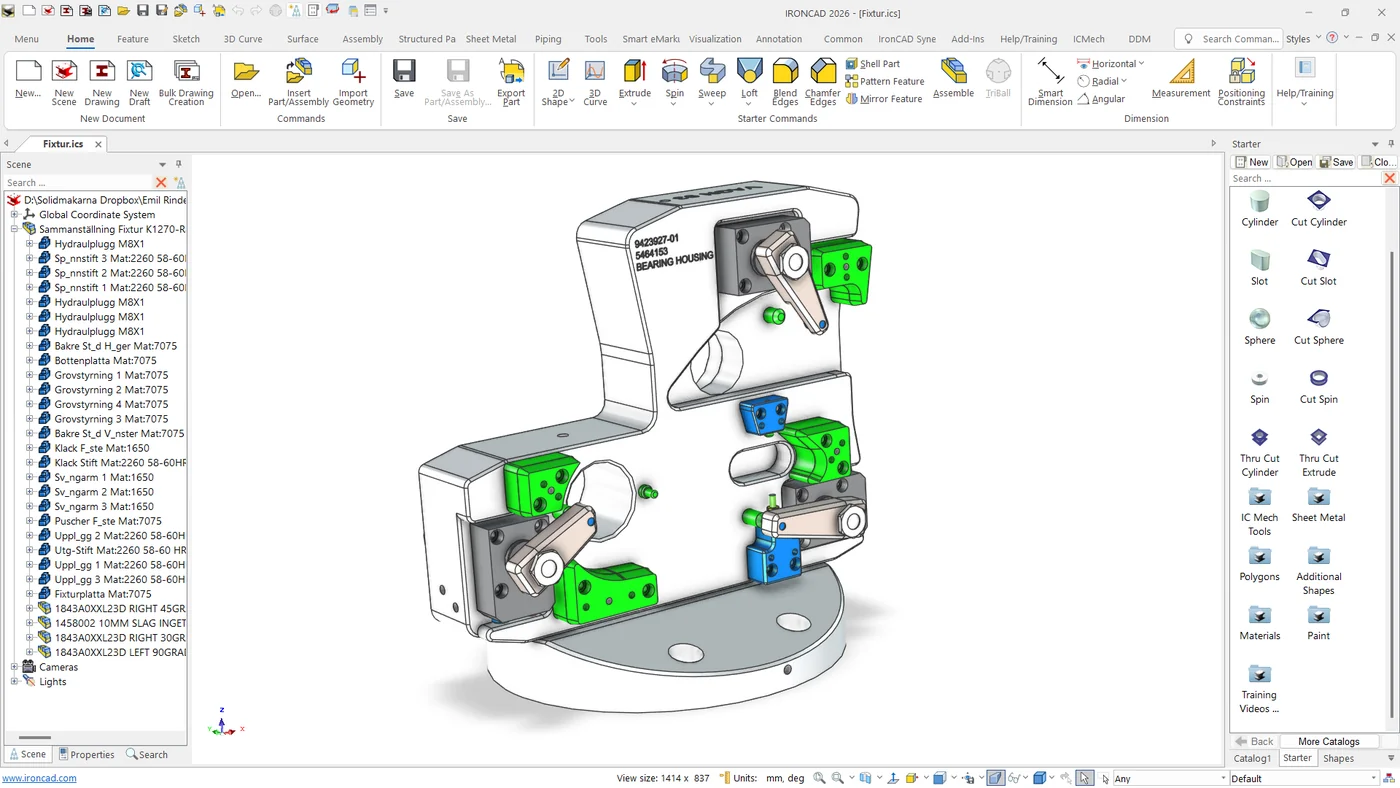The image size is (1400, 788).
Task: Expand the Global Coordinate System node
Action: tap(14, 215)
